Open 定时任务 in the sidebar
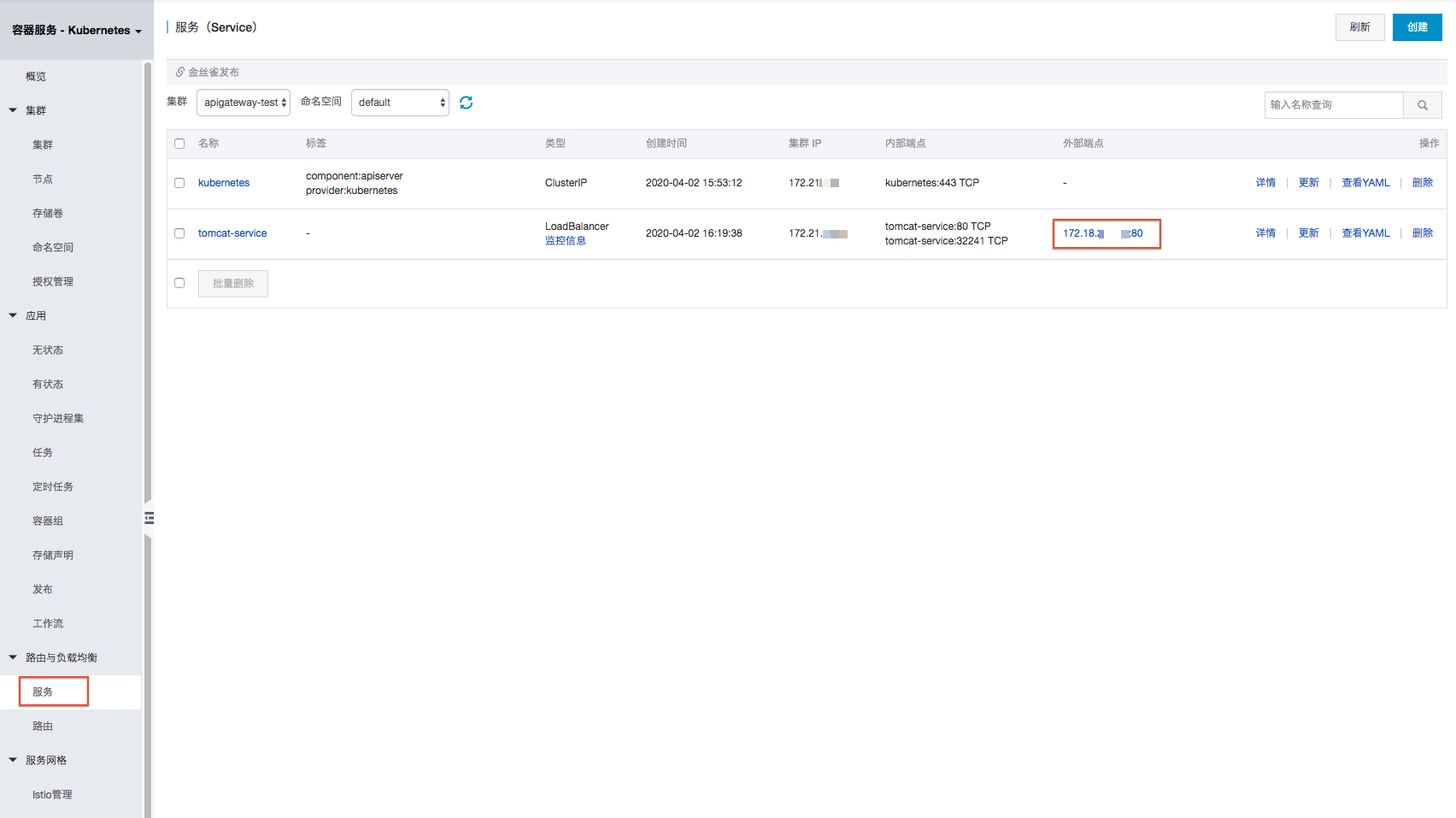Viewport: 1456px width, 818px height. (53, 486)
